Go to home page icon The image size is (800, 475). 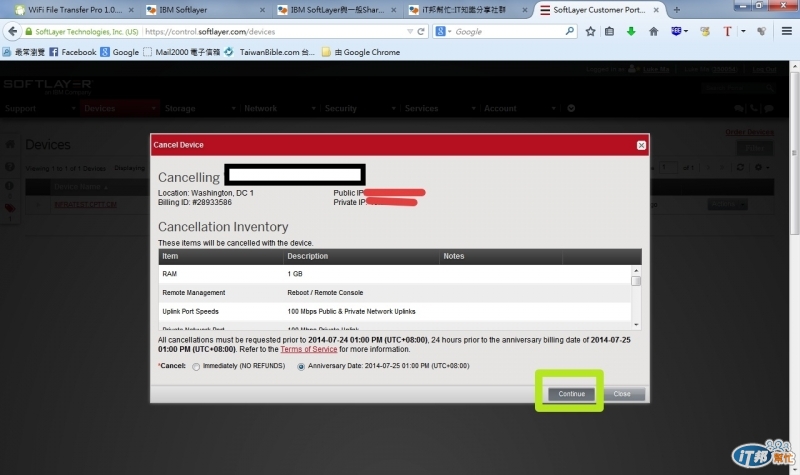coord(654,32)
